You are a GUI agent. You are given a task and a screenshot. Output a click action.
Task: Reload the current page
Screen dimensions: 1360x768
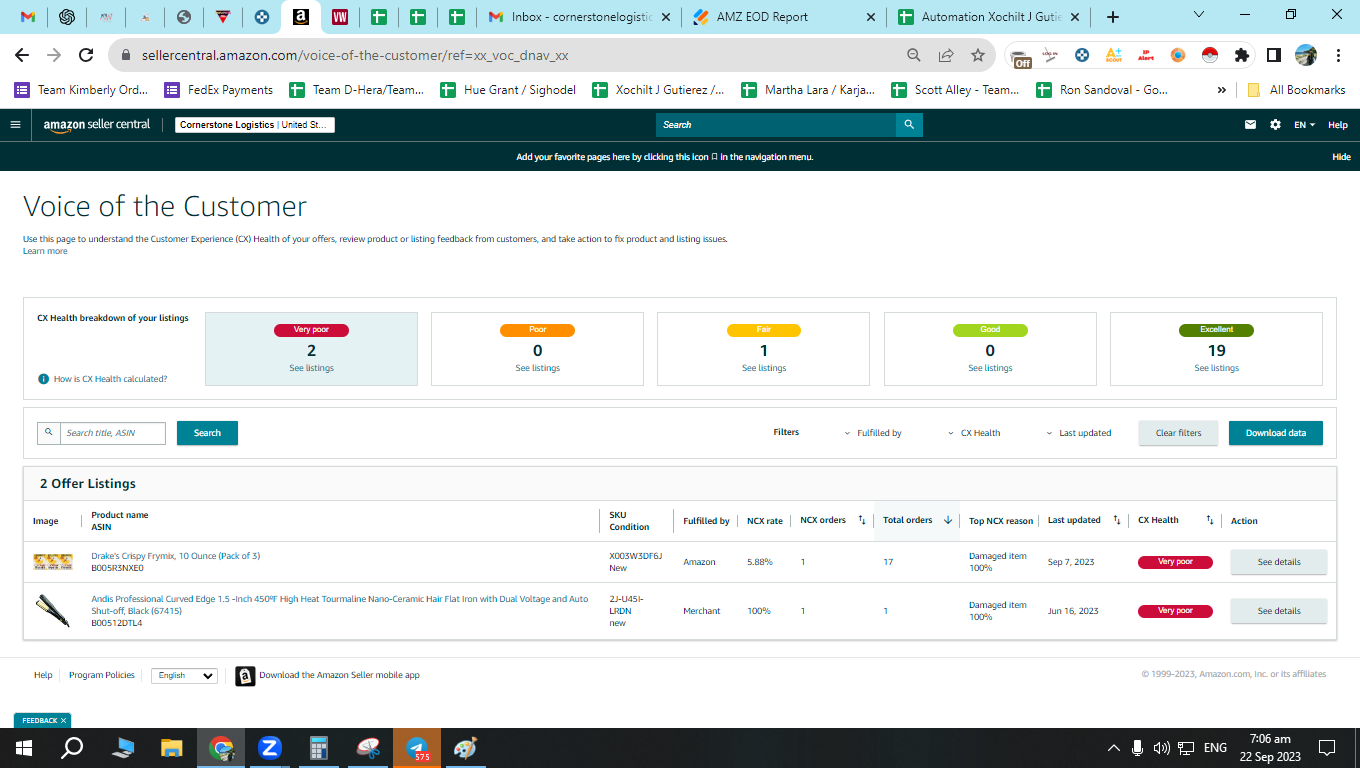(x=86, y=55)
